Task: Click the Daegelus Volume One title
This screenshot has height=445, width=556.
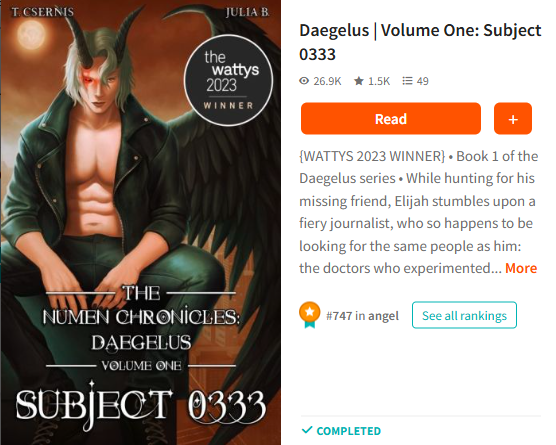Action: pos(420,42)
